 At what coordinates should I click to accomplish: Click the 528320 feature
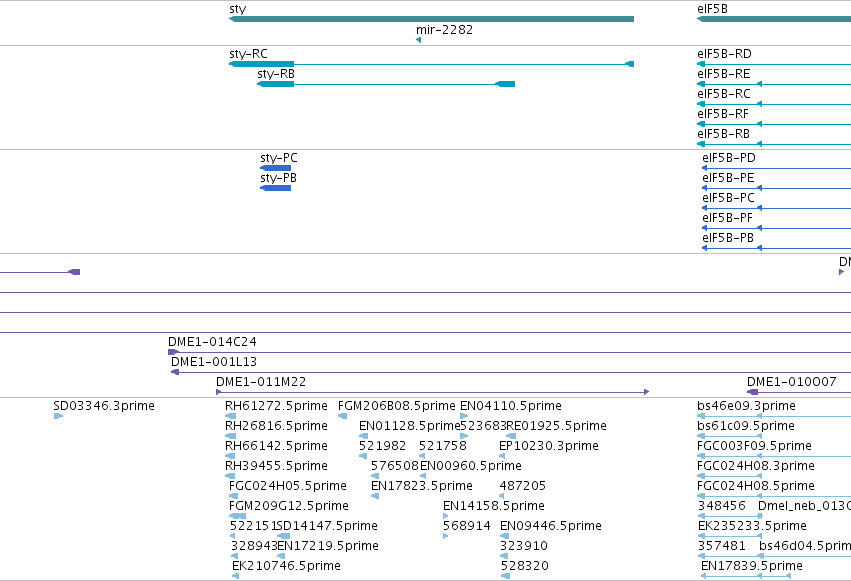[505, 576]
